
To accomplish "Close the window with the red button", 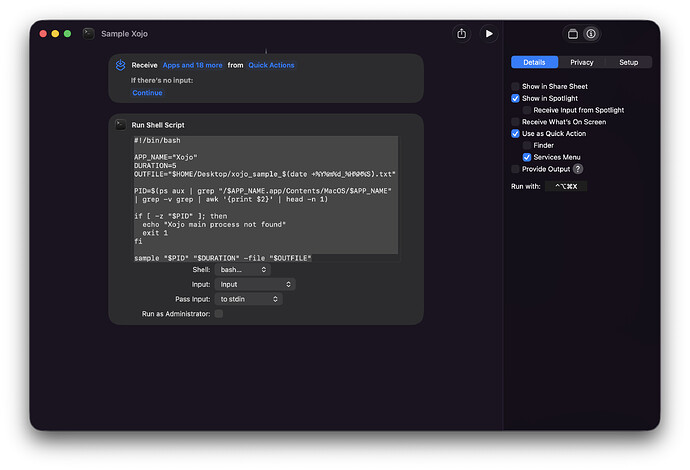I will [x=43, y=34].
